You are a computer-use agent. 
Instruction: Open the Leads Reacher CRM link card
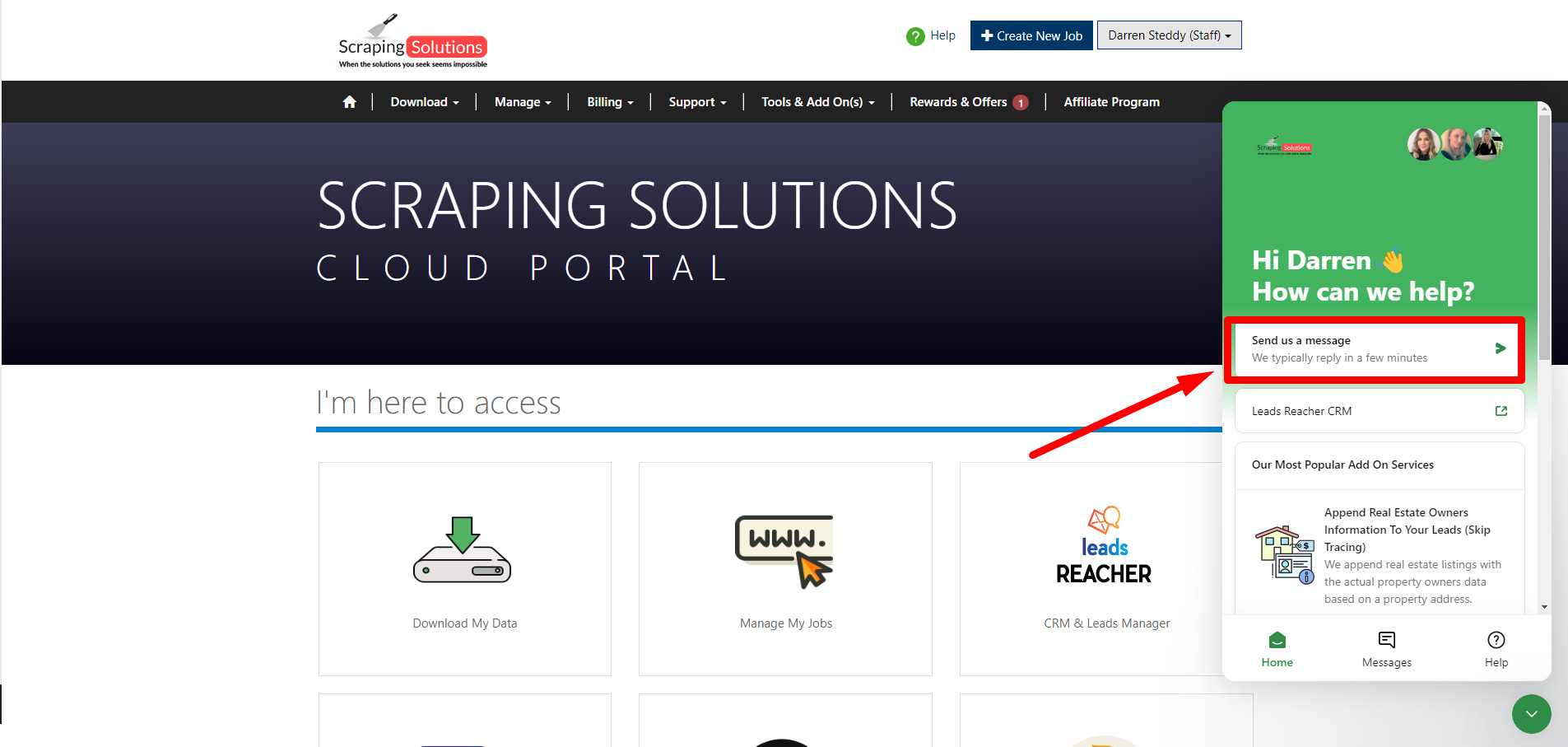[x=1380, y=411]
